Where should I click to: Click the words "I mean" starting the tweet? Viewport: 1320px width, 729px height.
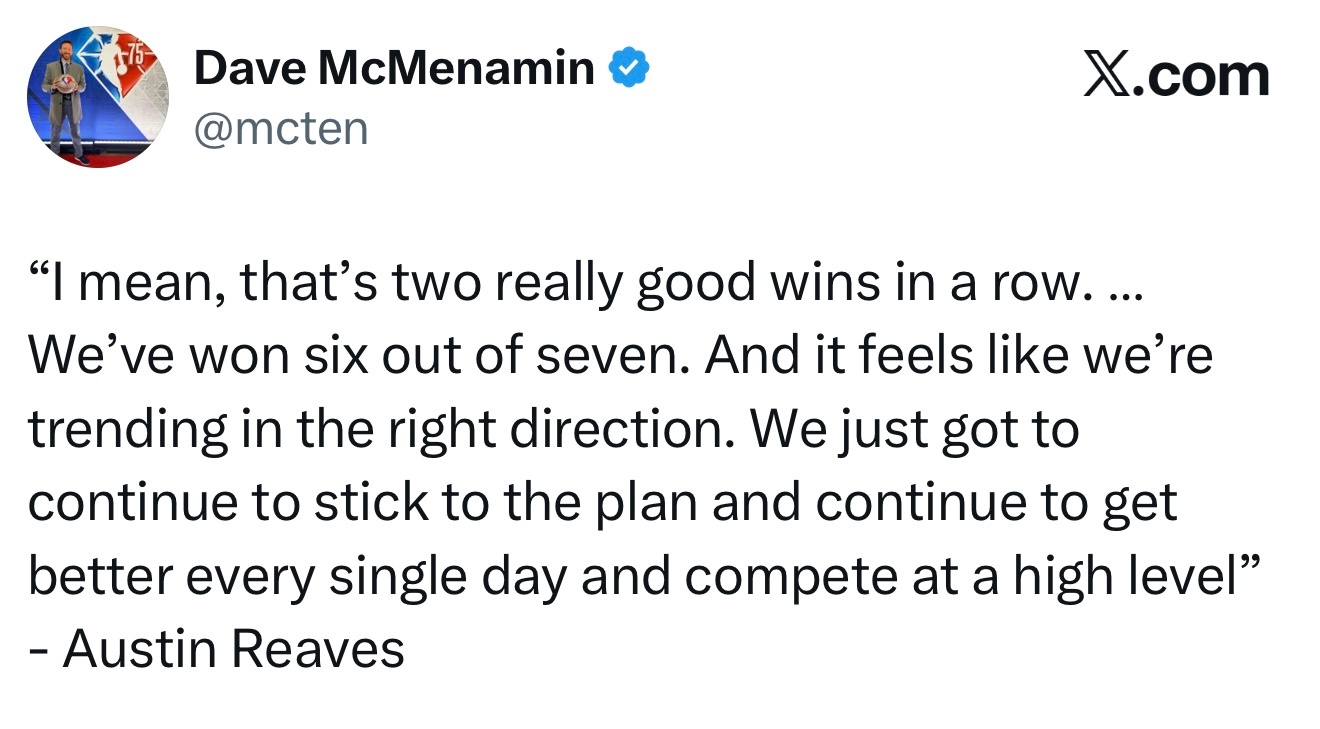click(132, 284)
